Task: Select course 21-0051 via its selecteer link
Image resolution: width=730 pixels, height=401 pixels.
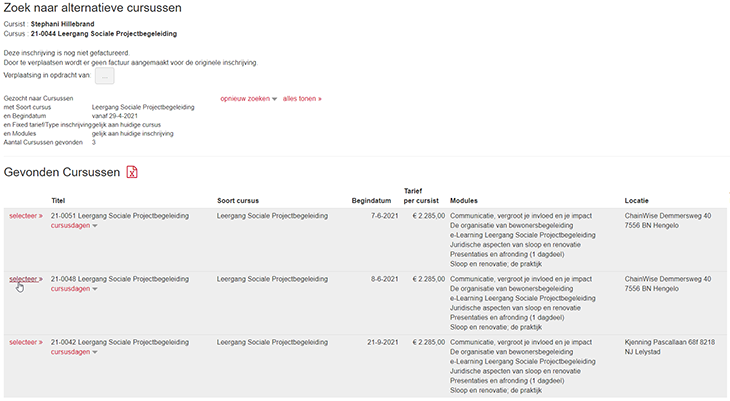Action: (x=26, y=215)
